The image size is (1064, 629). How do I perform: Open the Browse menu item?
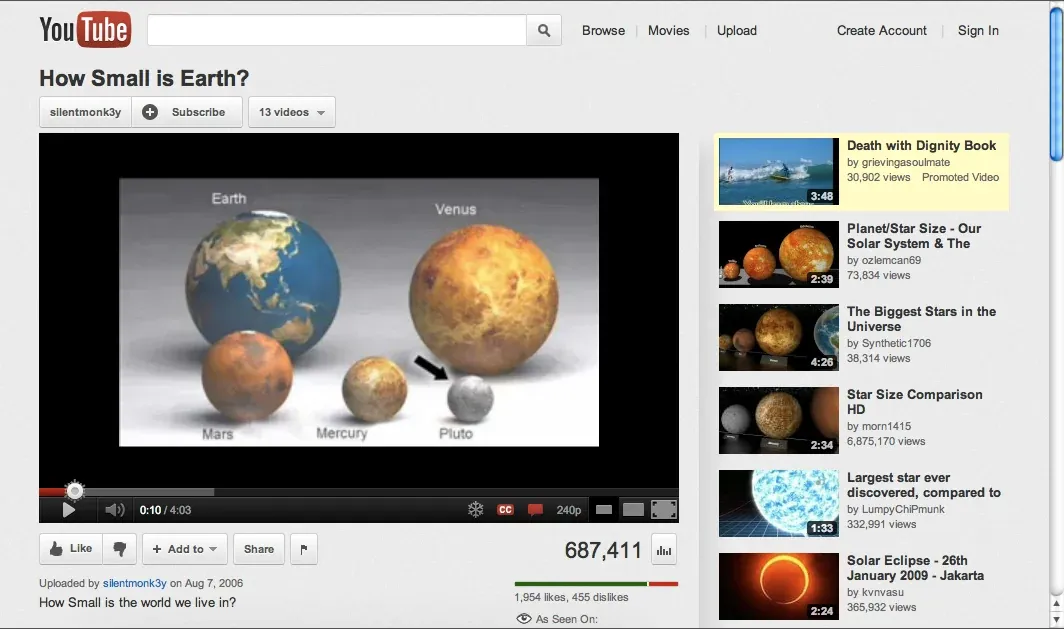[603, 31]
